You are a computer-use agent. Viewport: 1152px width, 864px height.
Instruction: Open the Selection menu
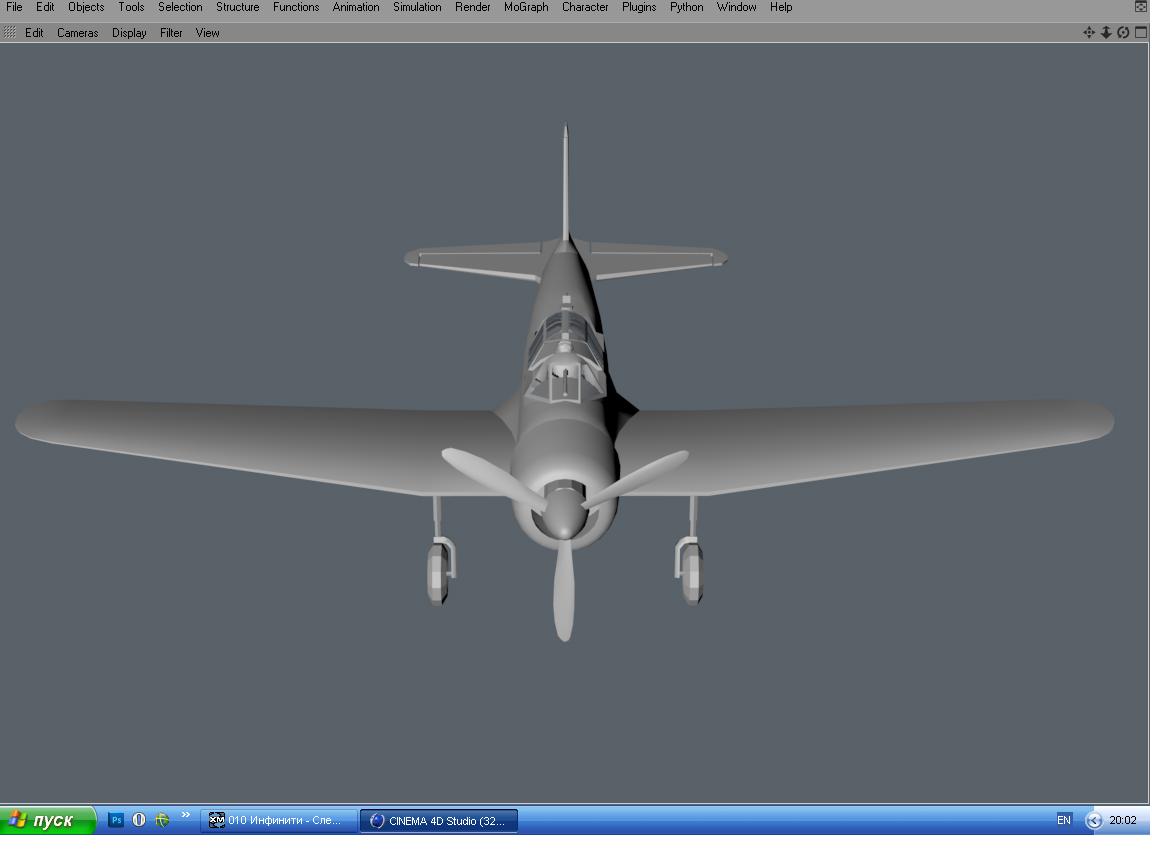[x=180, y=7]
